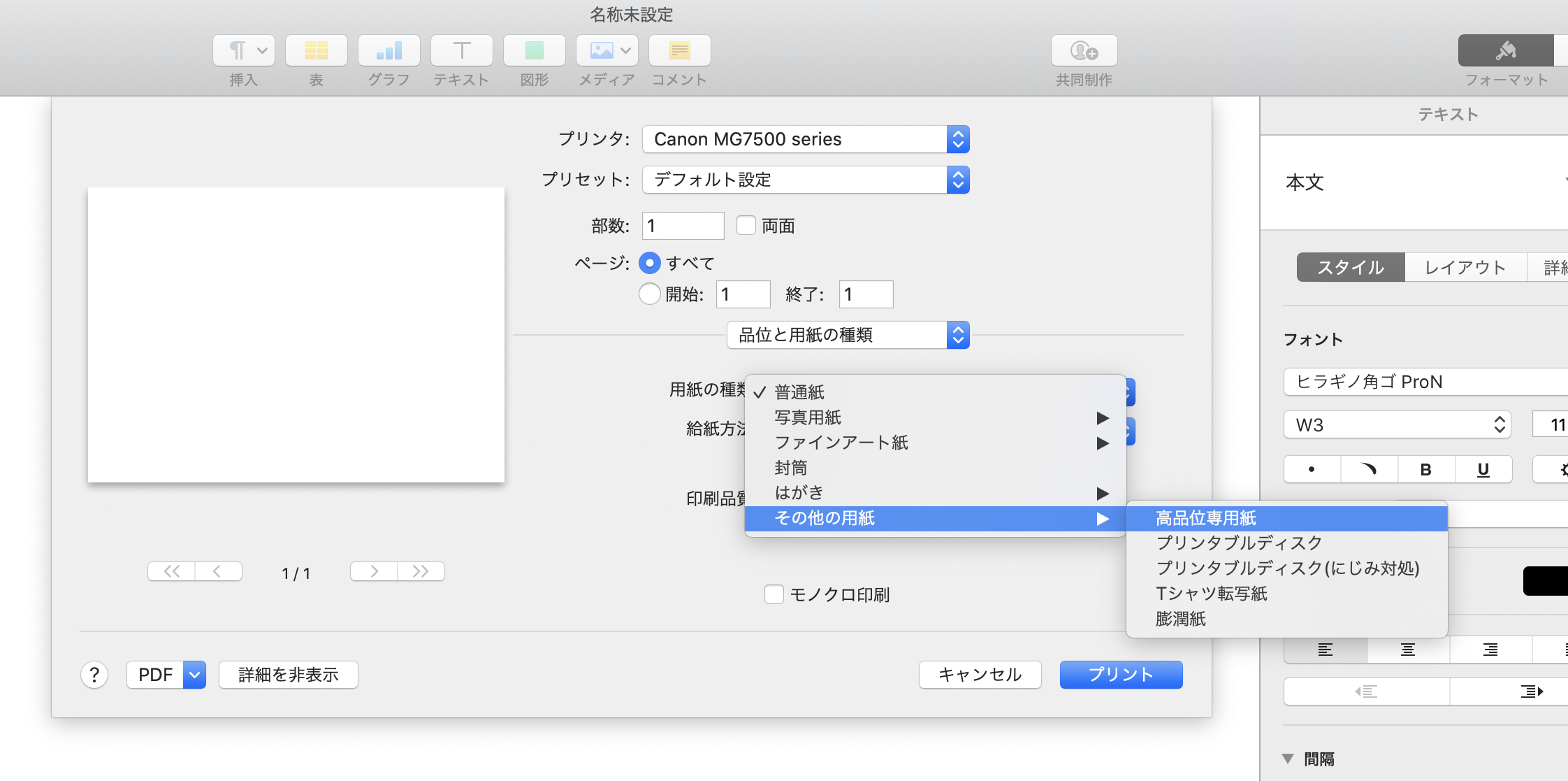The width and height of the screenshot is (1568, 781).
Task: Toggle the monochrome print (モノクロ印刷) checkbox
Action: pyautogui.click(x=774, y=594)
